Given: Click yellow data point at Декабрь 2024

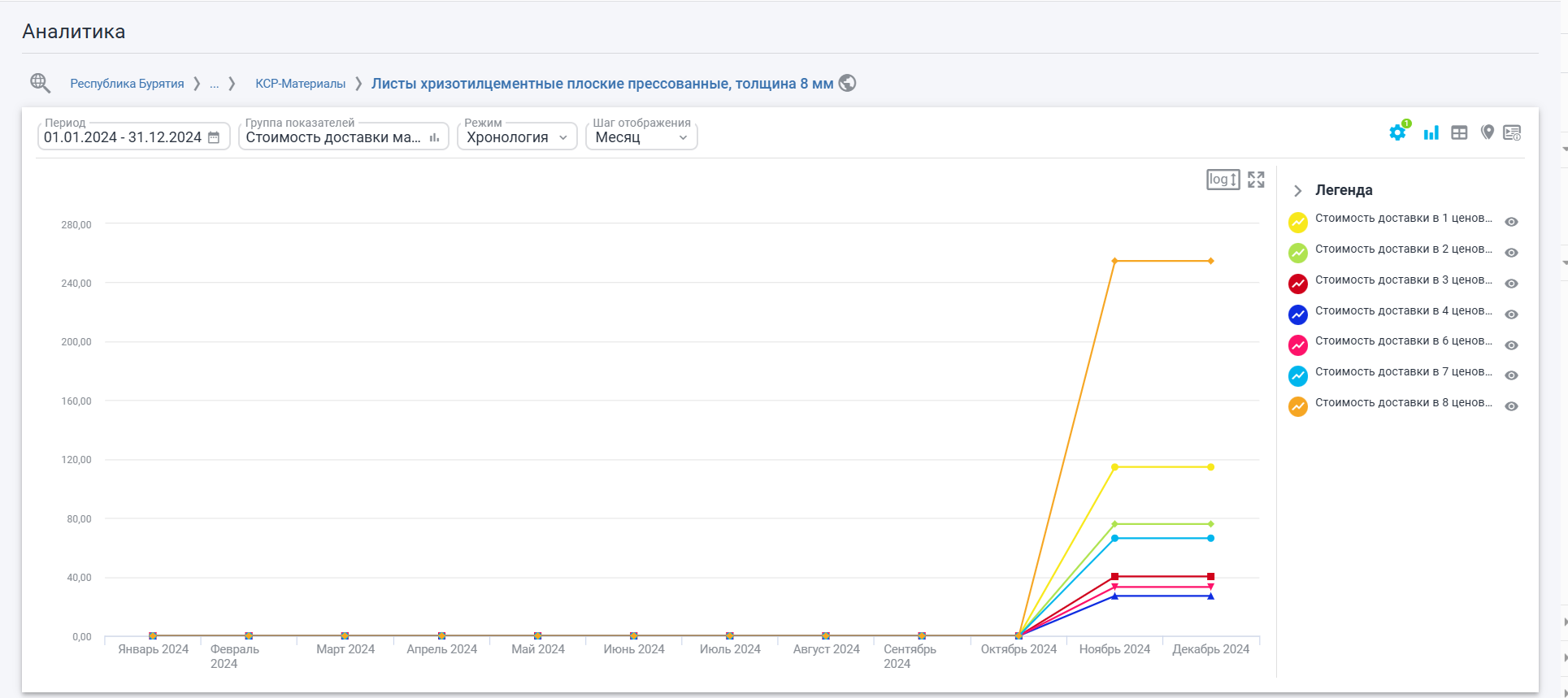Looking at the screenshot, I should (x=1210, y=467).
